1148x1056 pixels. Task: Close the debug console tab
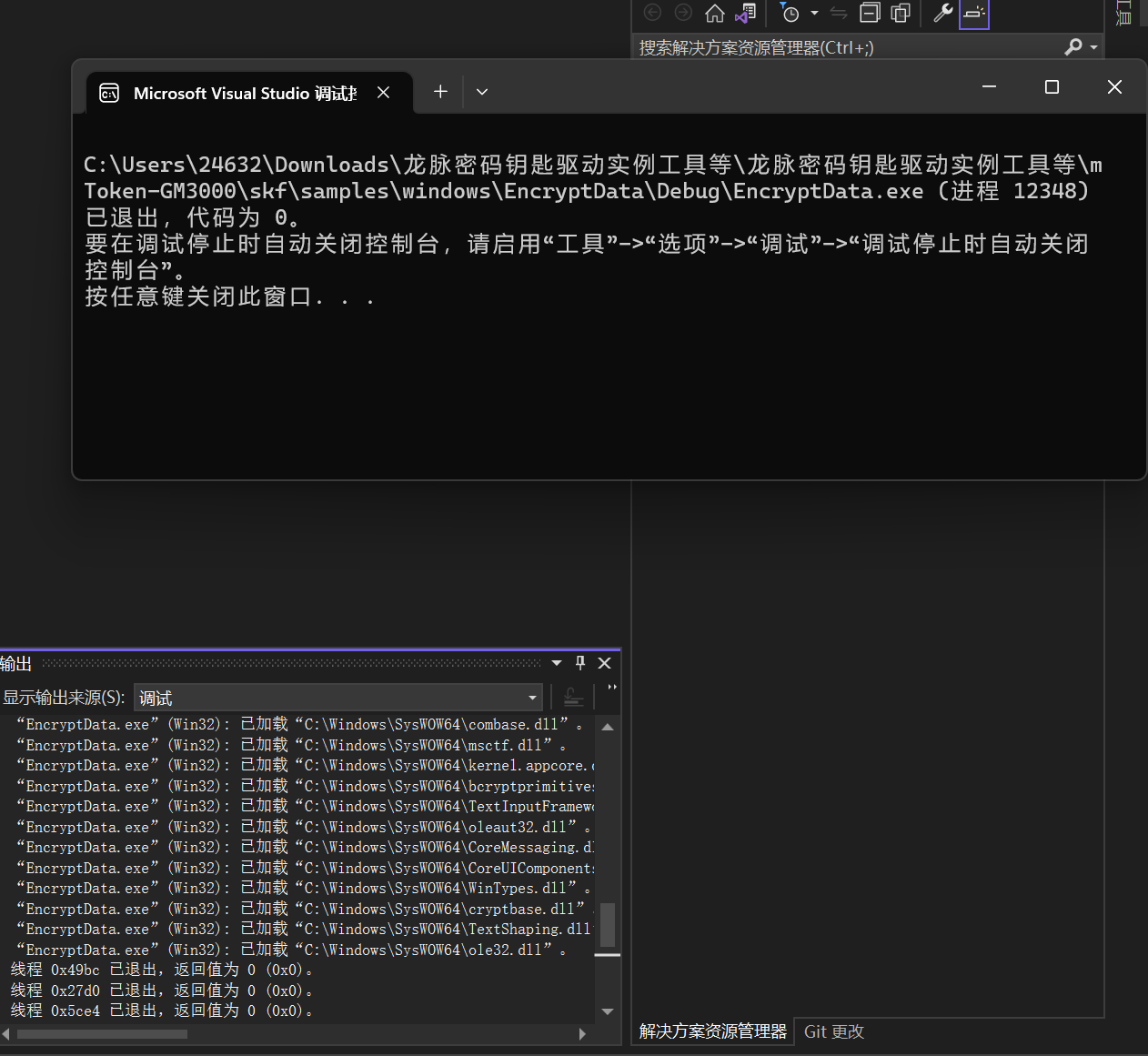pyautogui.click(x=384, y=93)
